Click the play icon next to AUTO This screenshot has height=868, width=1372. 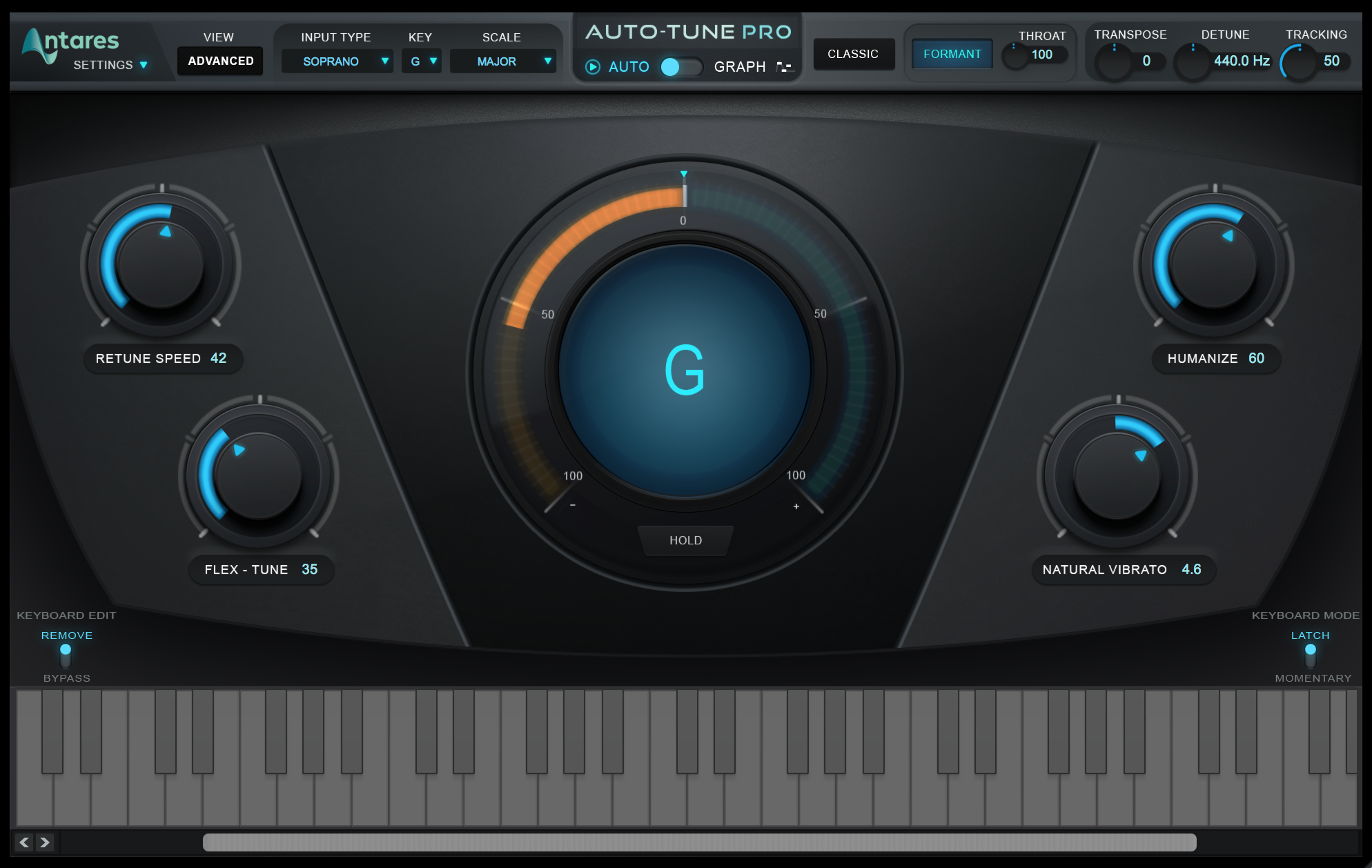pyautogui.click(x=592, y=67)
